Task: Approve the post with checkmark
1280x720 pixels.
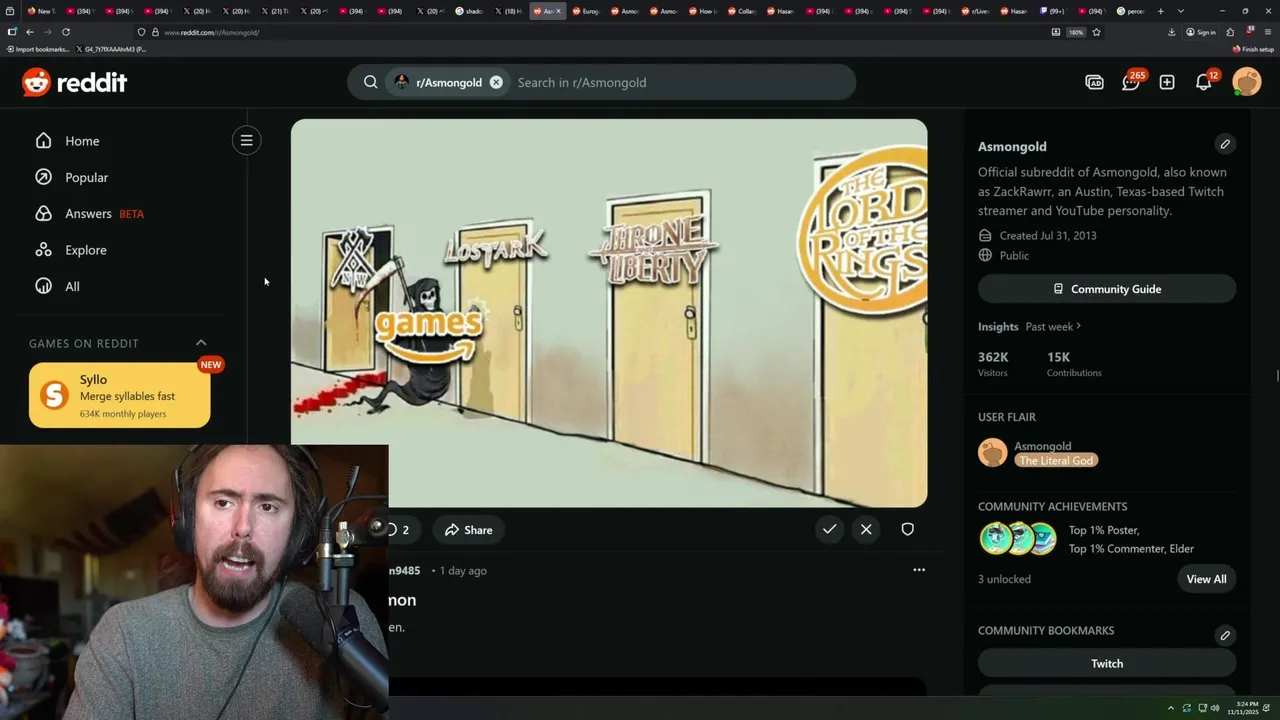Action: pyautogui.click(x=829, y=529)
